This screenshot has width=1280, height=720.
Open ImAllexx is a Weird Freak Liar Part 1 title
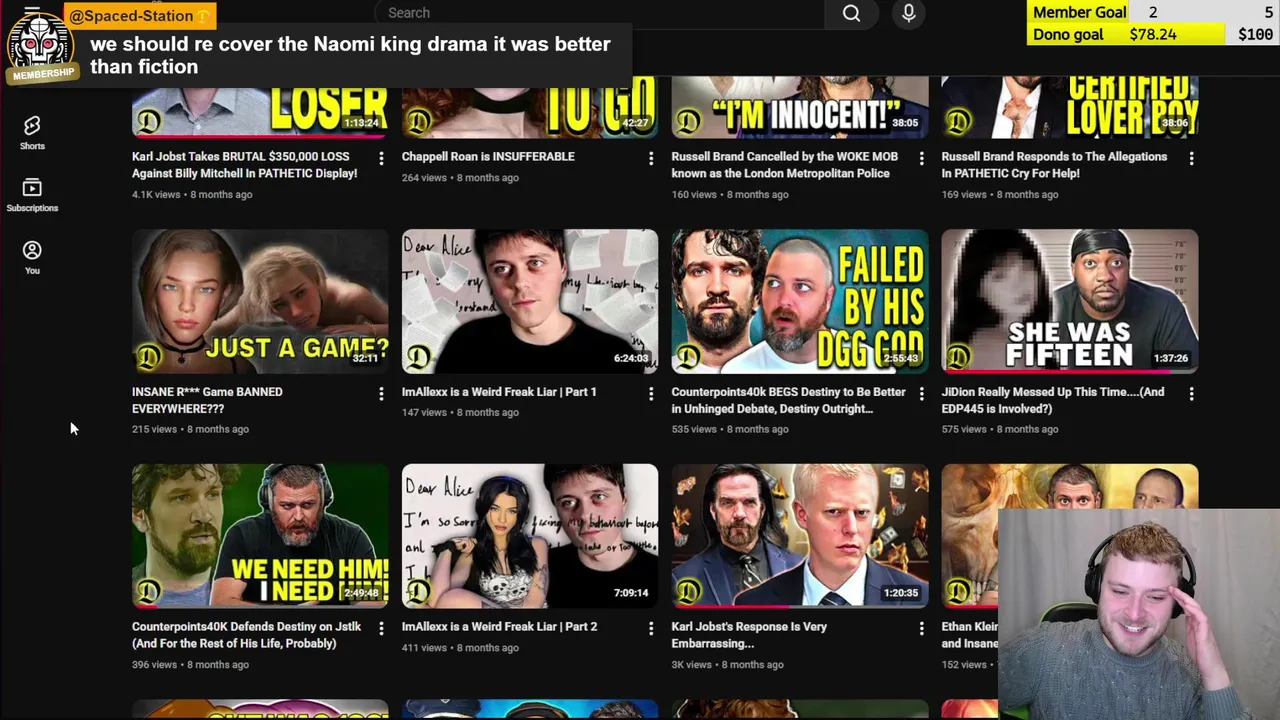499,392
